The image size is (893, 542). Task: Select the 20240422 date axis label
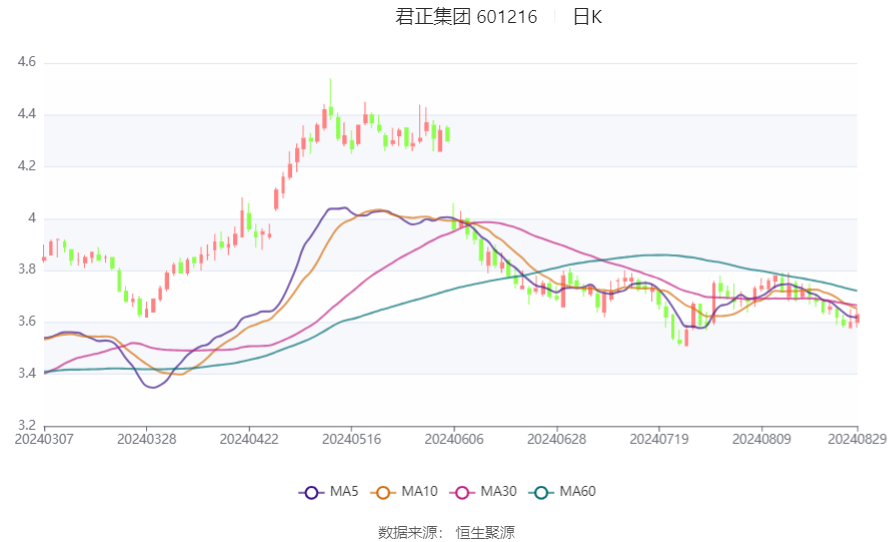pyautogui.click(x=249, y=440)
